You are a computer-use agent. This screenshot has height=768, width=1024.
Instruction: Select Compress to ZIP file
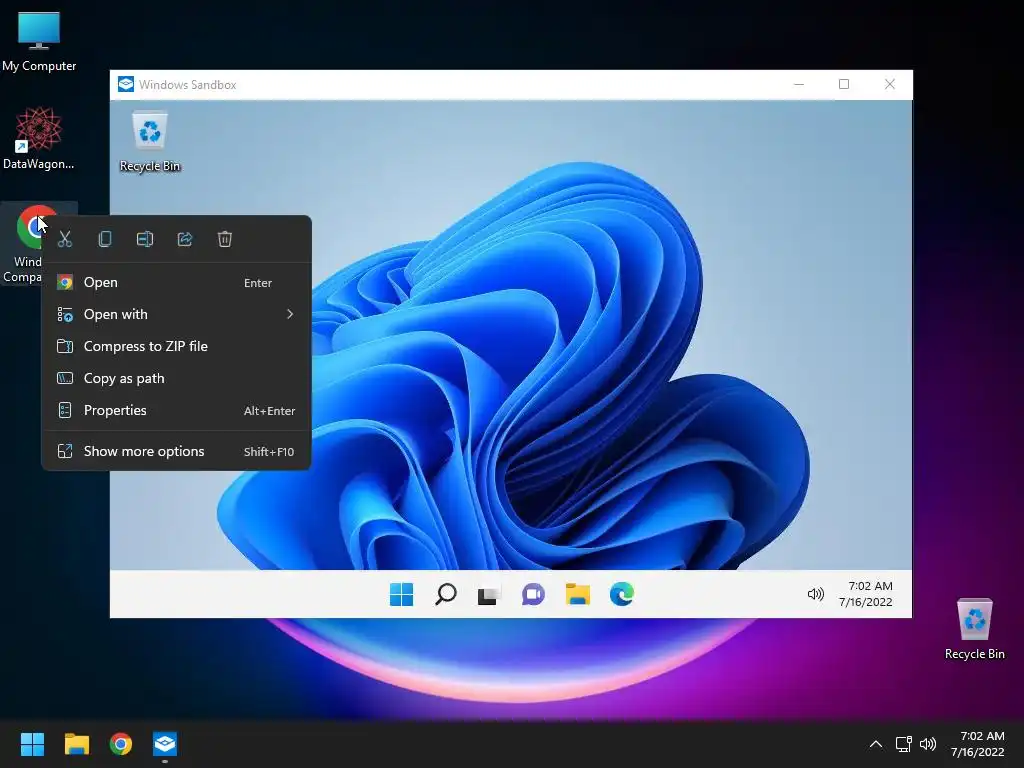click(x=176, y=347)
